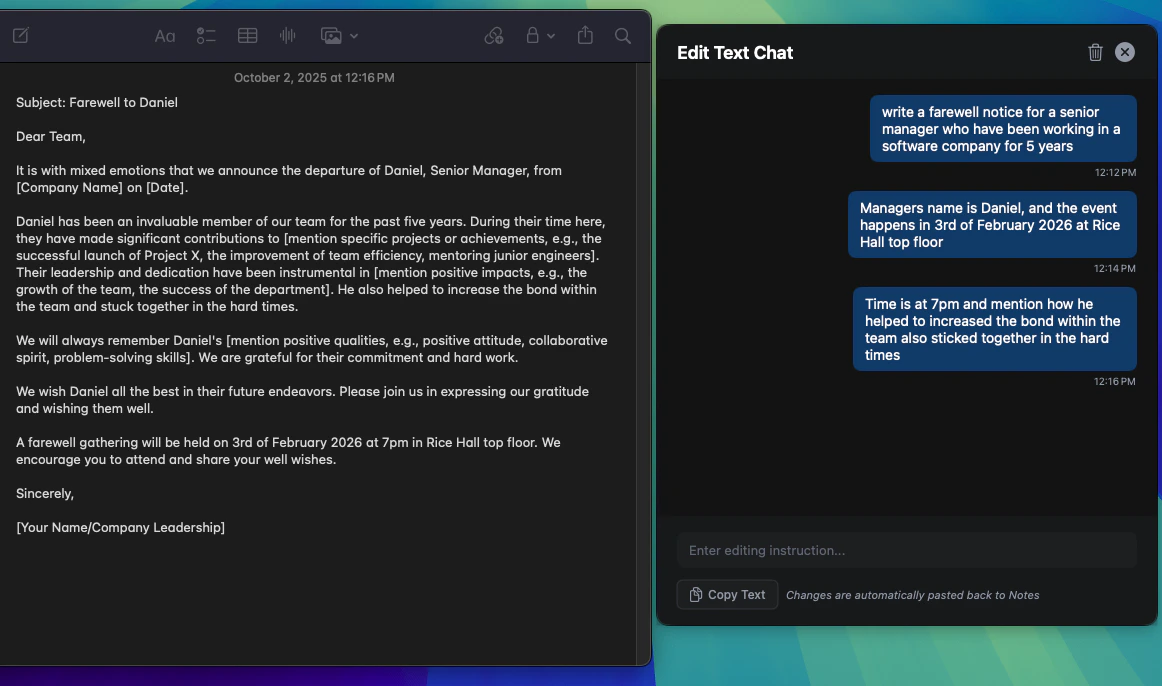Viewport: 1162px width, 686px height.
Task: Select the first chat message about farewell notice
Action: pyautogui.click(x=1003, y=128)
